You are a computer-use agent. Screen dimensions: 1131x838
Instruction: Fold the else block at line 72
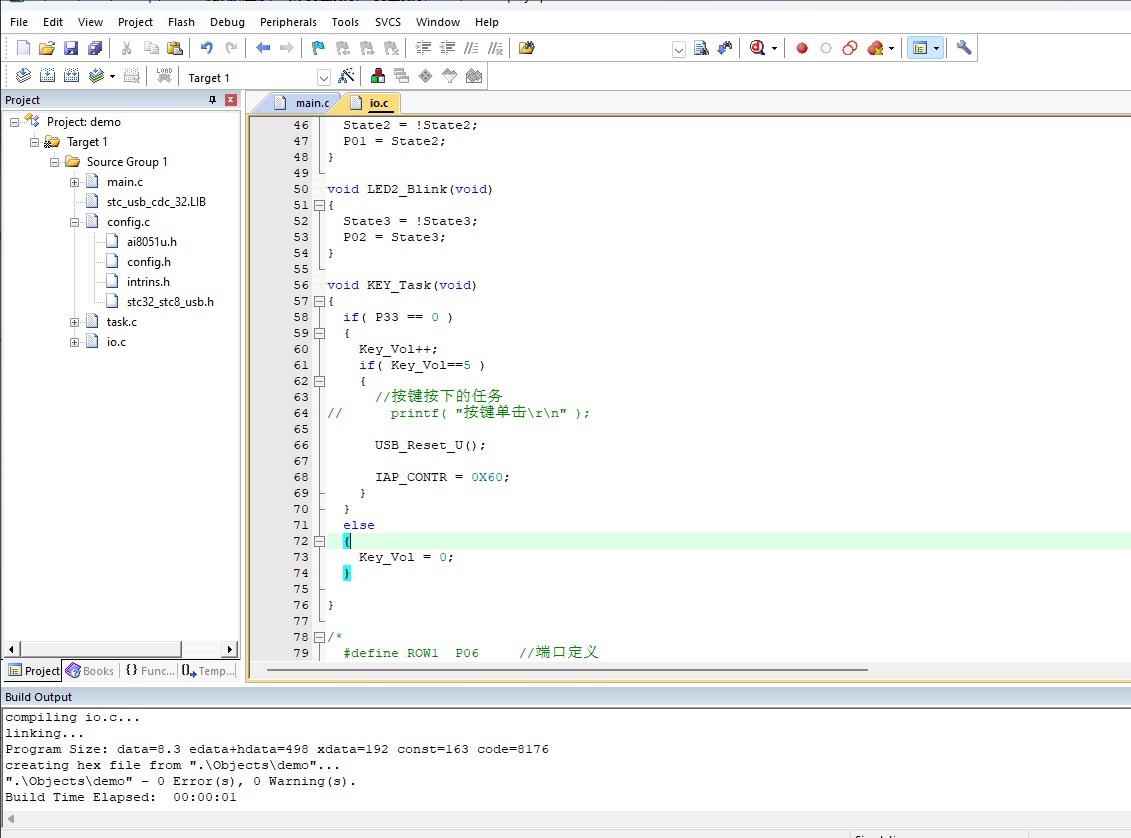320,542
